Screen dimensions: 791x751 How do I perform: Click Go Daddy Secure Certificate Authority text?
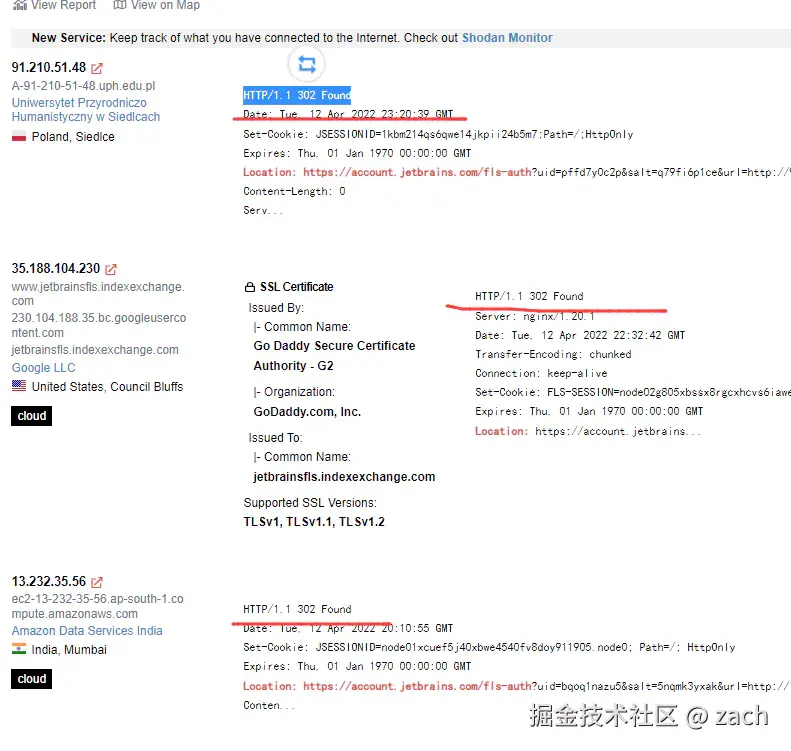334,356
